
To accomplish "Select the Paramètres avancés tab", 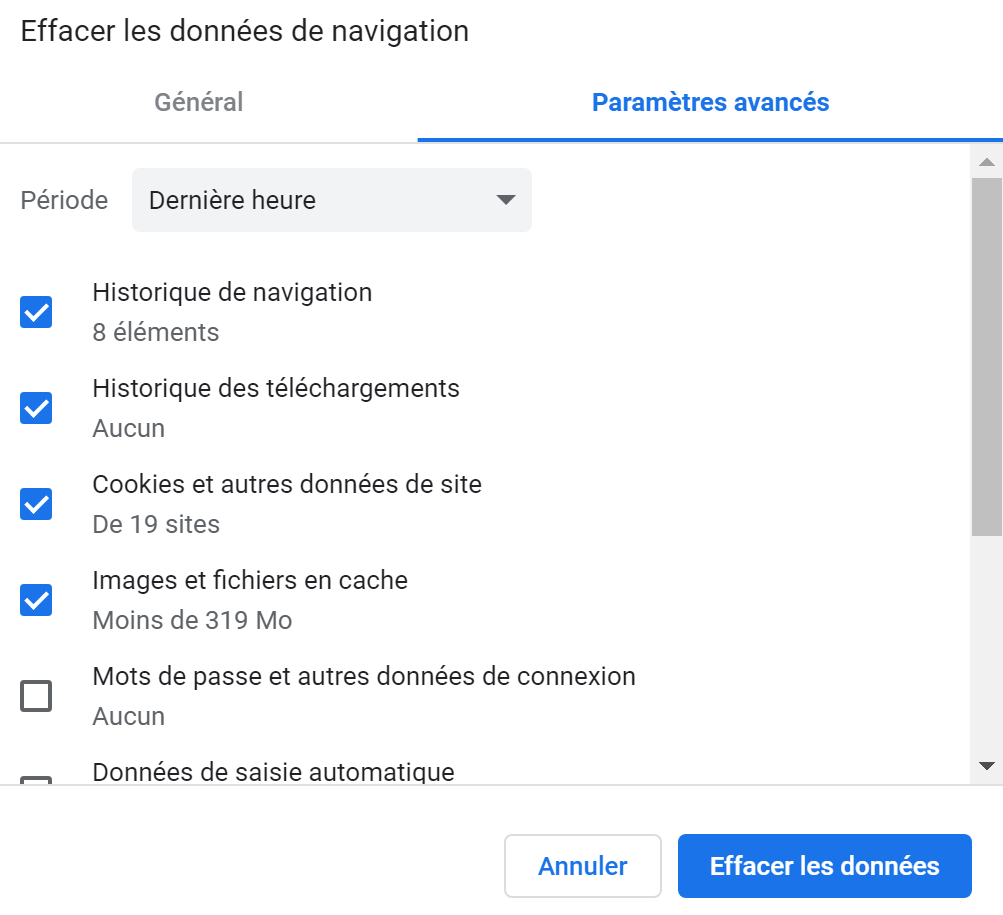I will (710, 102).
